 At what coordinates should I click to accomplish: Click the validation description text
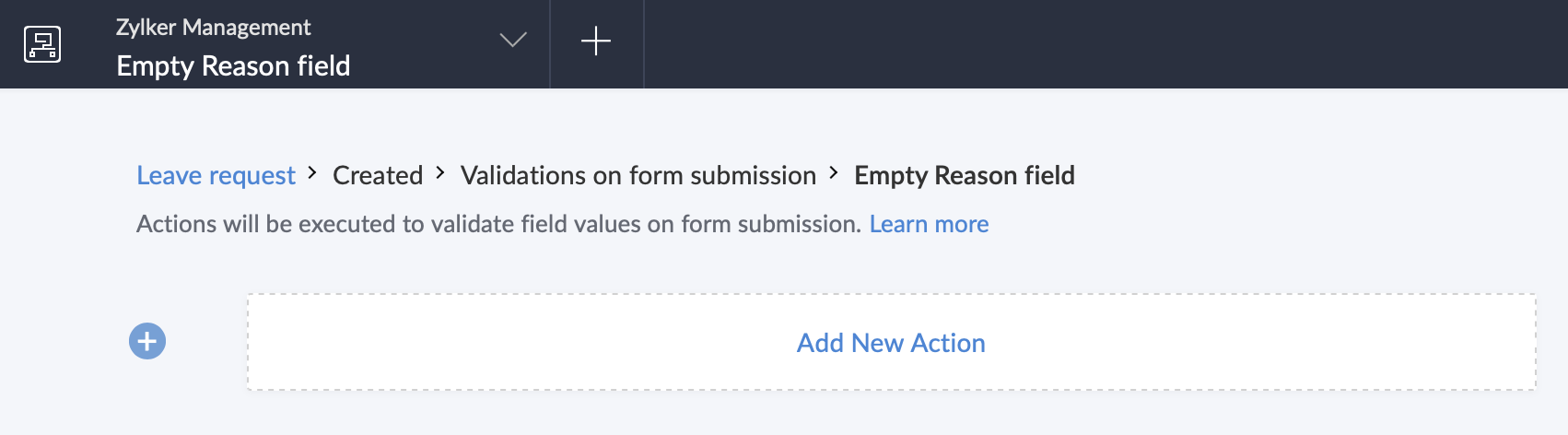(498, 224)
